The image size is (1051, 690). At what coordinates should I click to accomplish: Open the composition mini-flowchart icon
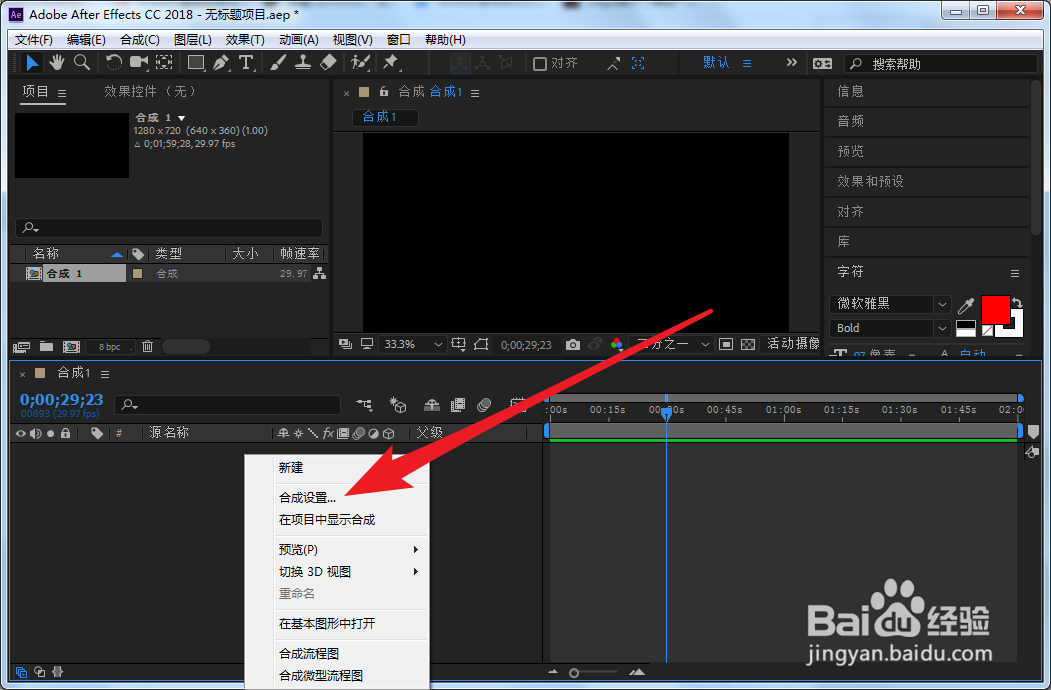[x=364, y=404]
